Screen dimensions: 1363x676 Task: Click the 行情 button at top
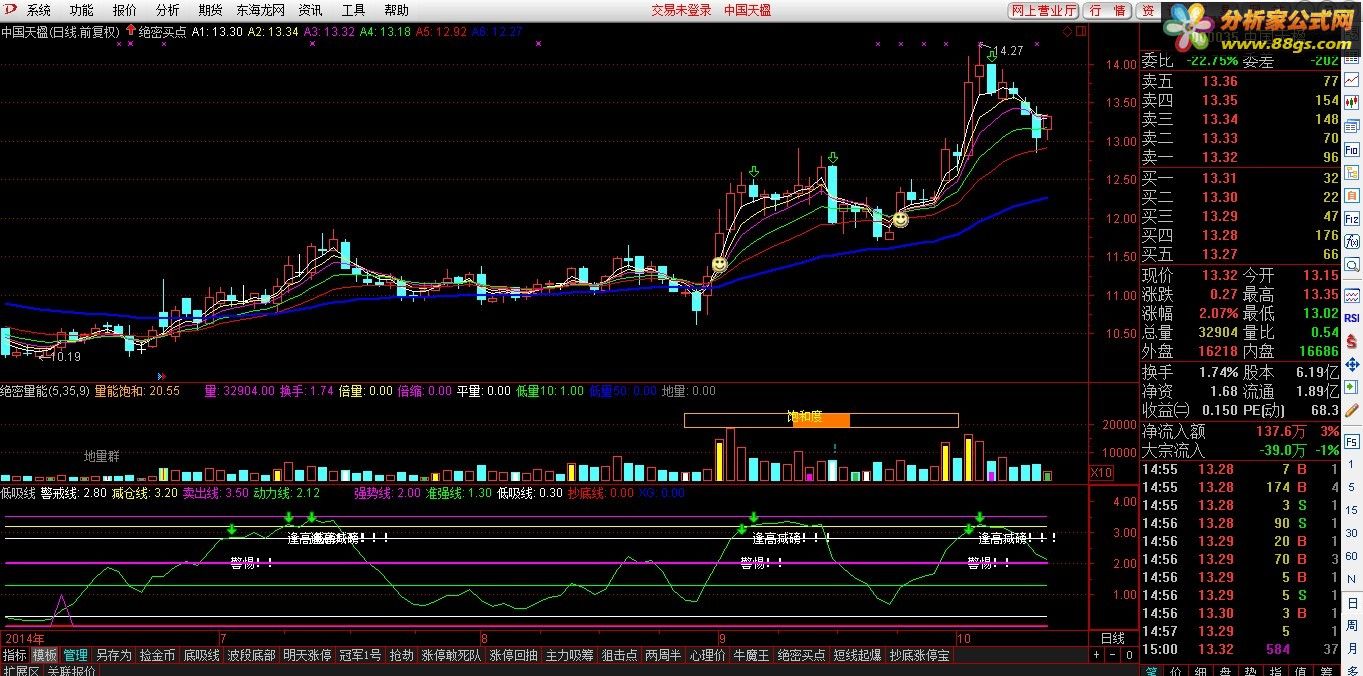1107,10
